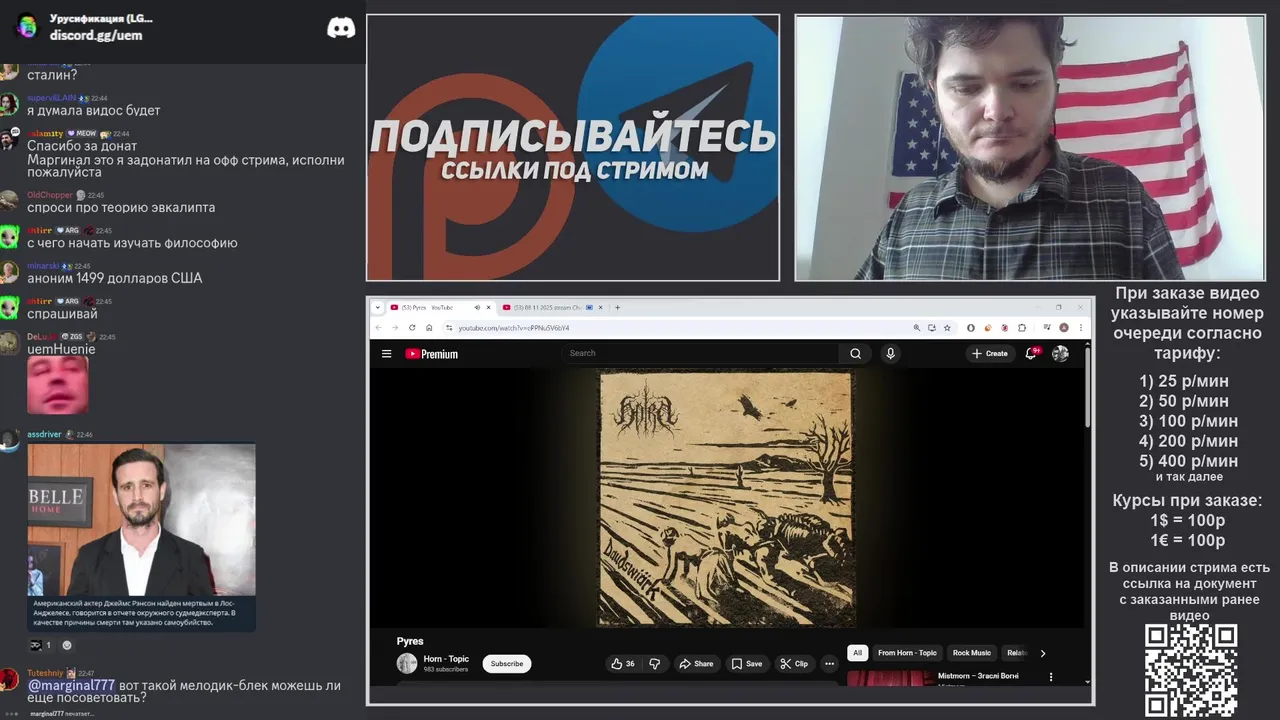Select the Rock Music chip

point(972,653)
